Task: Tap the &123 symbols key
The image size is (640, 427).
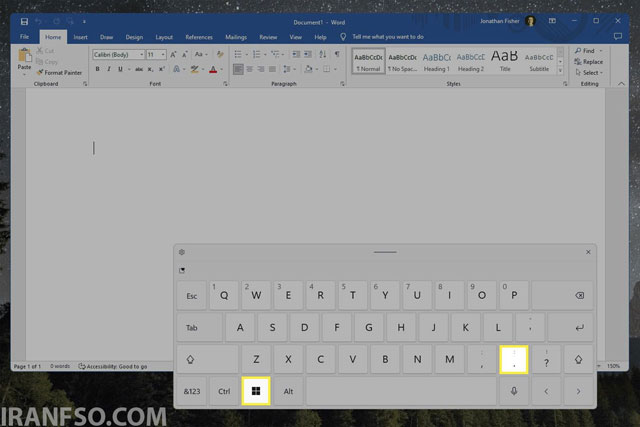Action: (192, 391)
